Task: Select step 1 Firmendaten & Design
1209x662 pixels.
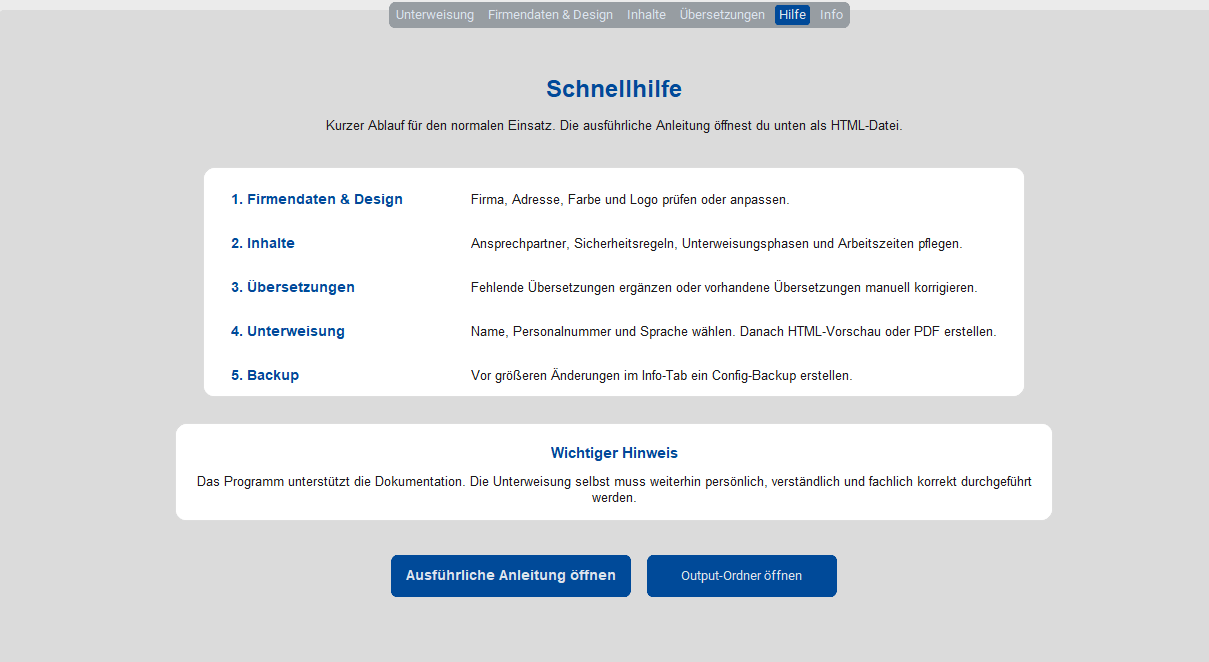Action: [317, 199]
